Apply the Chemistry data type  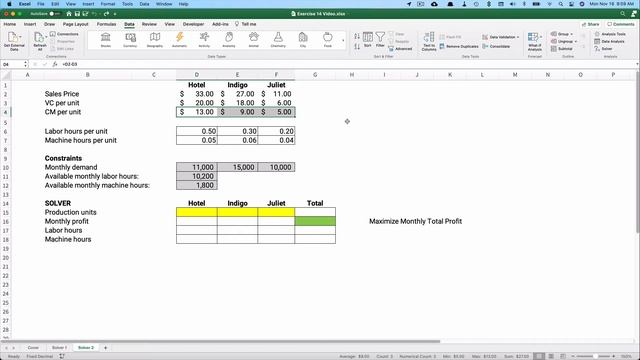click(278, 40)
